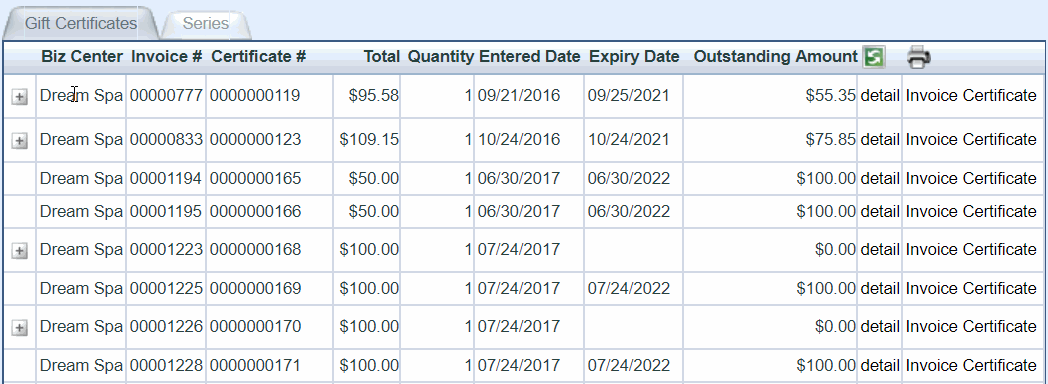The height and width of the screenshot is (384, 1048).
Task: Select the Gift Certificates tab
Action: [81, 23]
